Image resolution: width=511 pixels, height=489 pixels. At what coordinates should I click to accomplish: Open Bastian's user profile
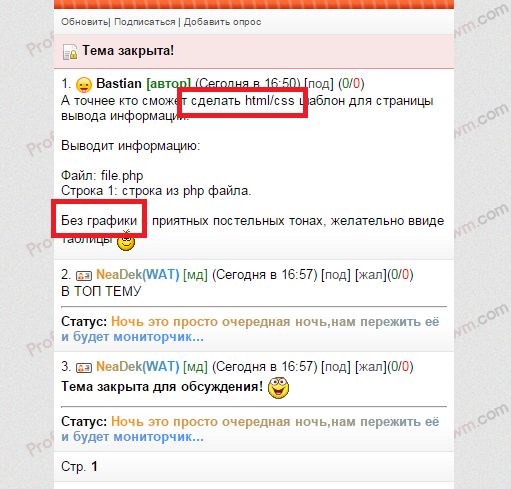[x=119, y=83]
